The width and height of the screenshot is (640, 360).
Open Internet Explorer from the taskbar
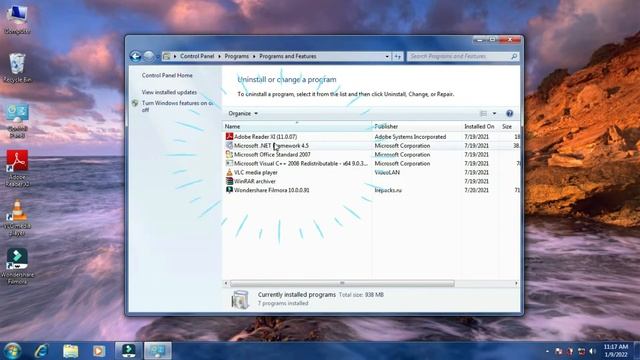pos(41,351)
